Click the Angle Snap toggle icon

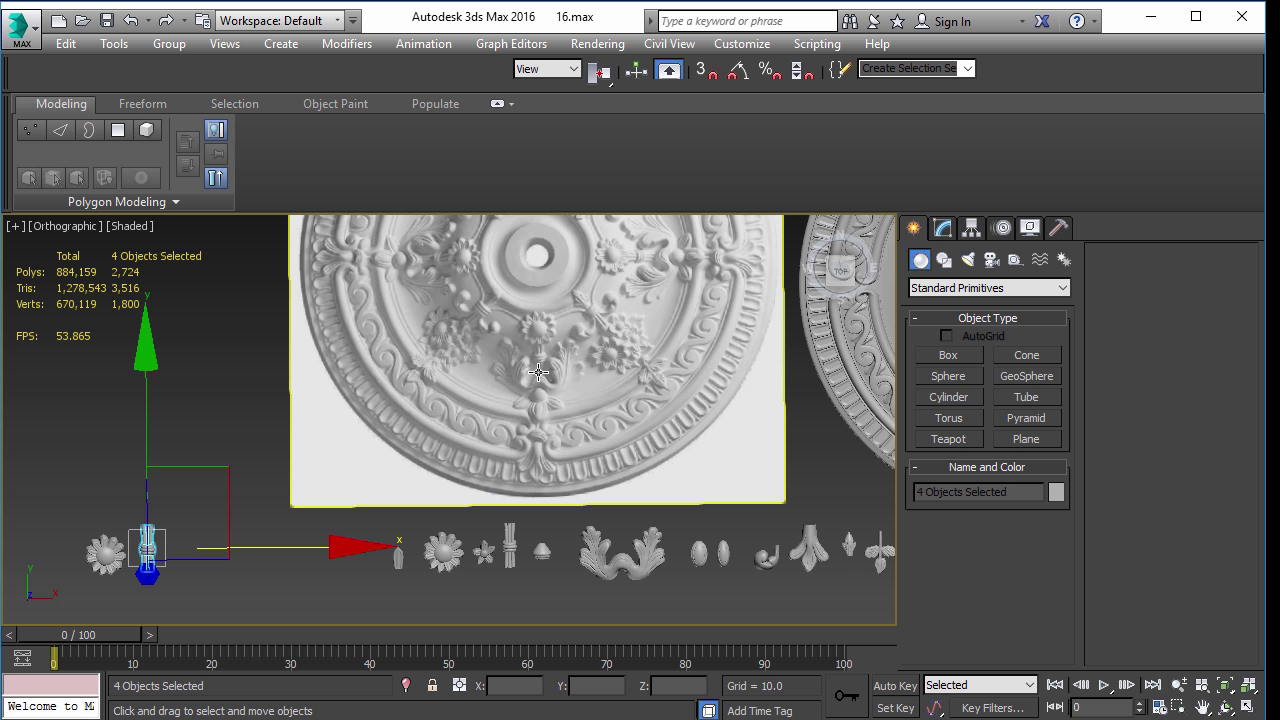pos(738,70)
